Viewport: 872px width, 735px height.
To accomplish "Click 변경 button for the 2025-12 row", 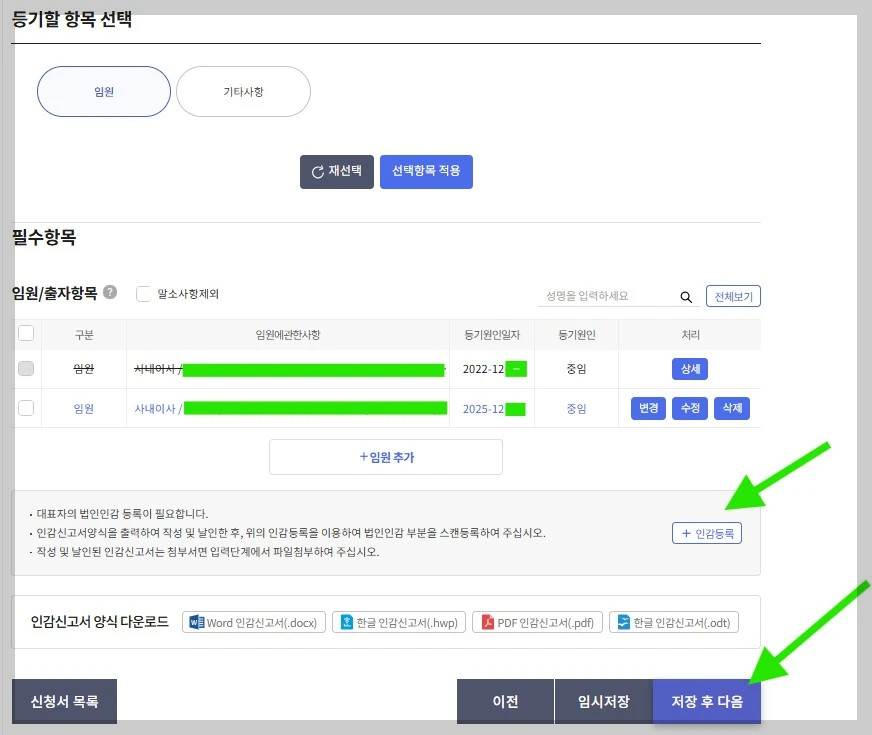I will (648, 408).
